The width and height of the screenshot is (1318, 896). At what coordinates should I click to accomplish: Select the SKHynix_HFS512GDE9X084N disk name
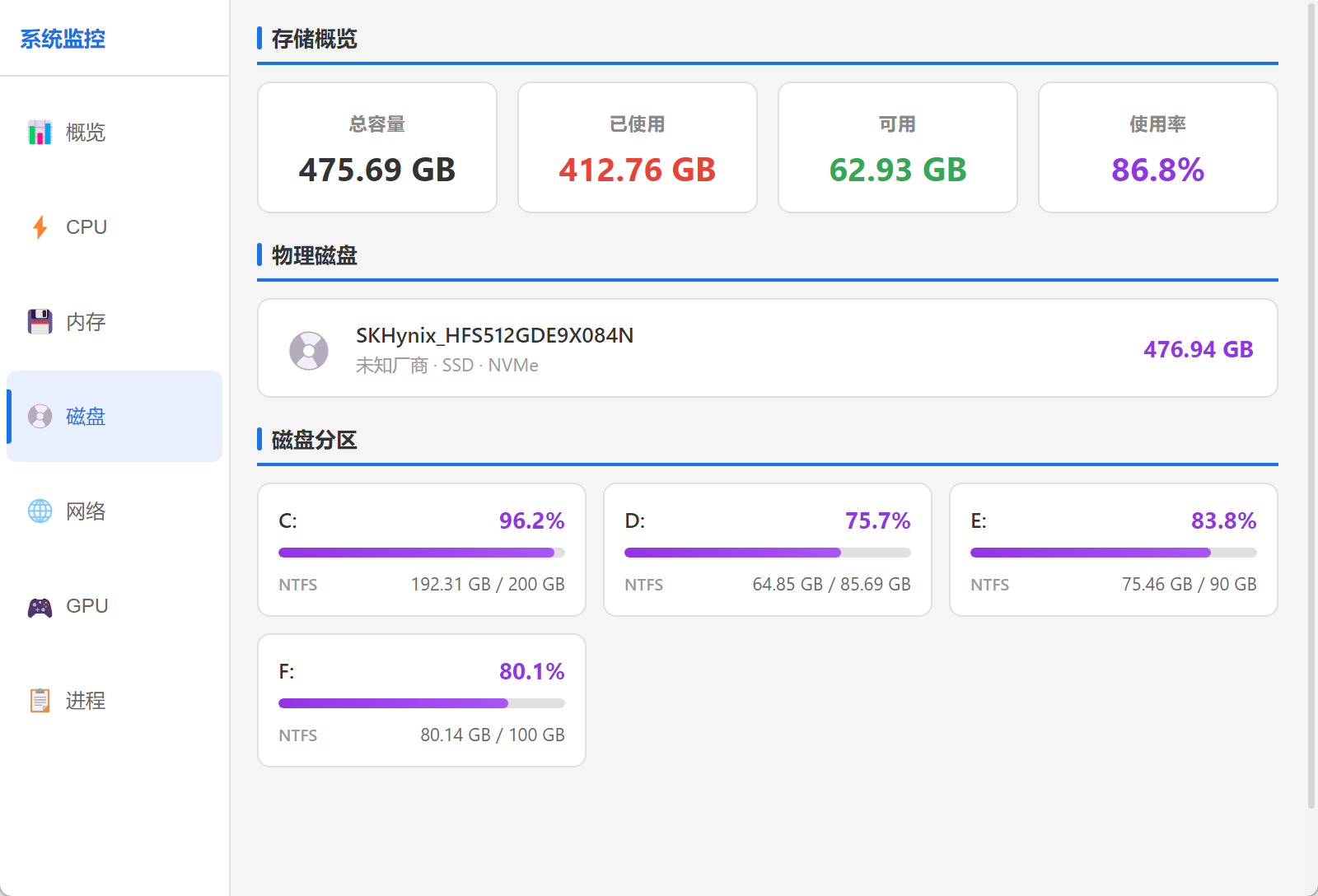(x=494, y=336)
